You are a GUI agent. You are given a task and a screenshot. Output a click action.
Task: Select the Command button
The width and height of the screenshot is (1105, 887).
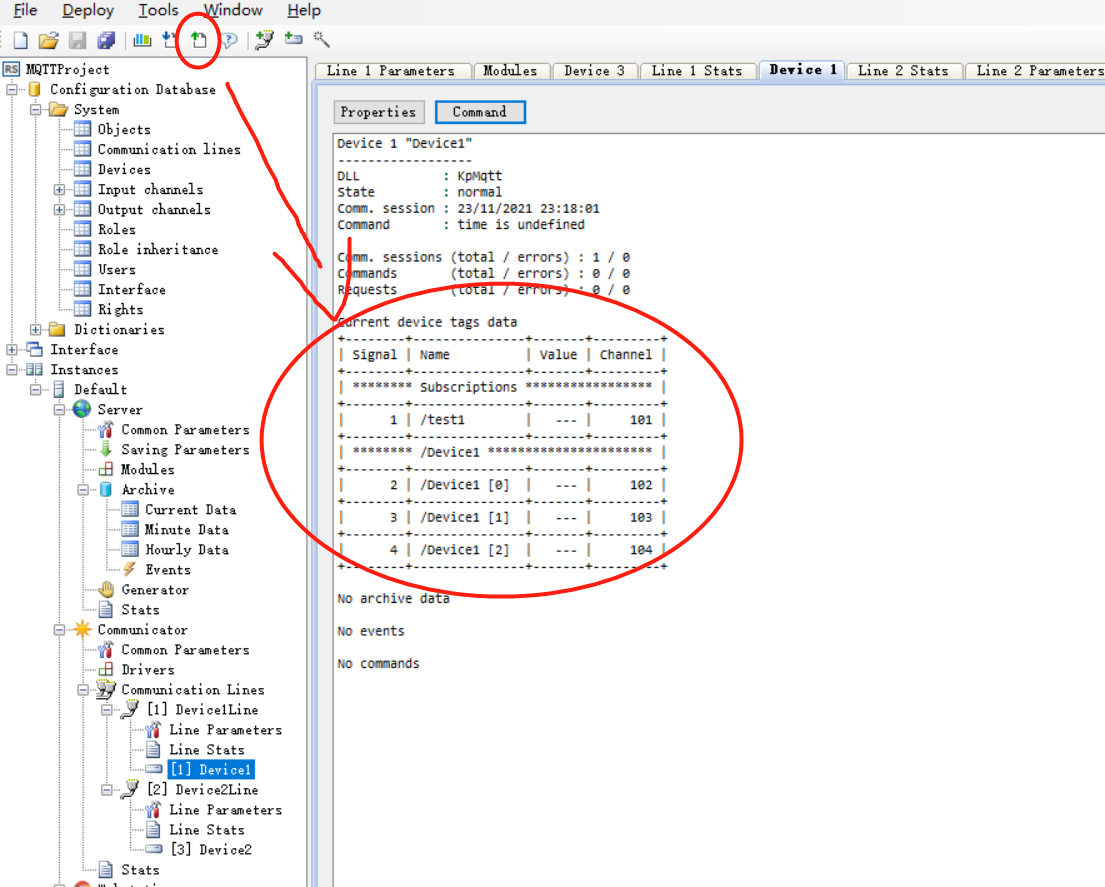(x=480, y=112)
